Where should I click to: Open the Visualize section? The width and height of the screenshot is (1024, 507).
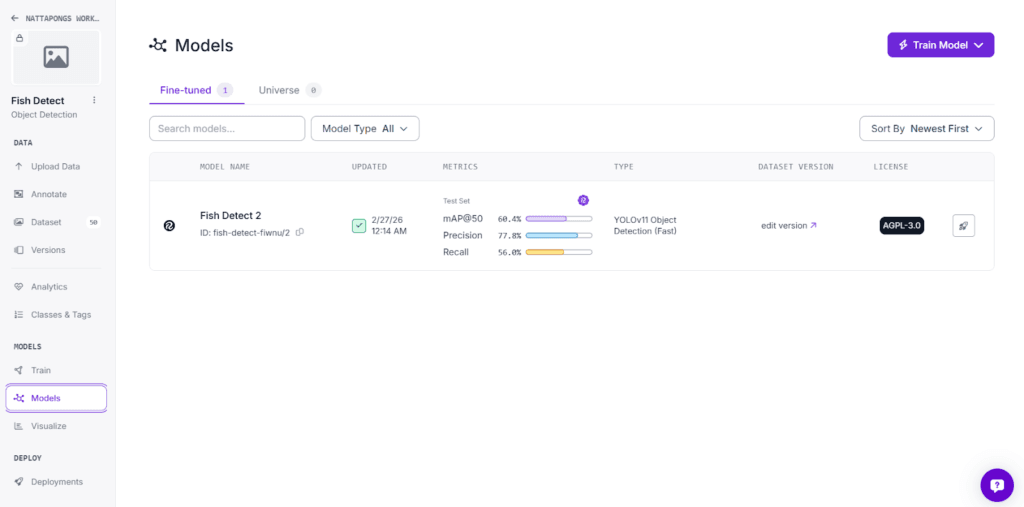[48, 426]
